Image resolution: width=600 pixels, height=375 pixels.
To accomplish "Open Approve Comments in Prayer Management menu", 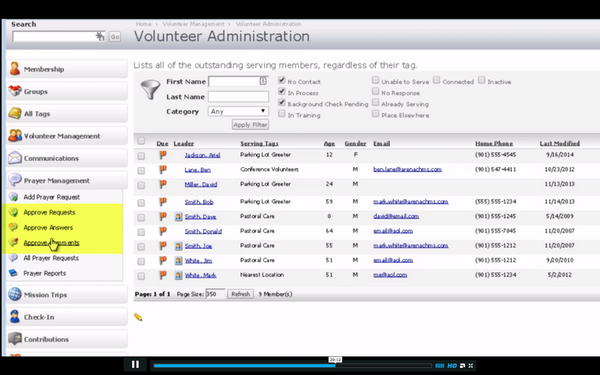I will 51,243.
